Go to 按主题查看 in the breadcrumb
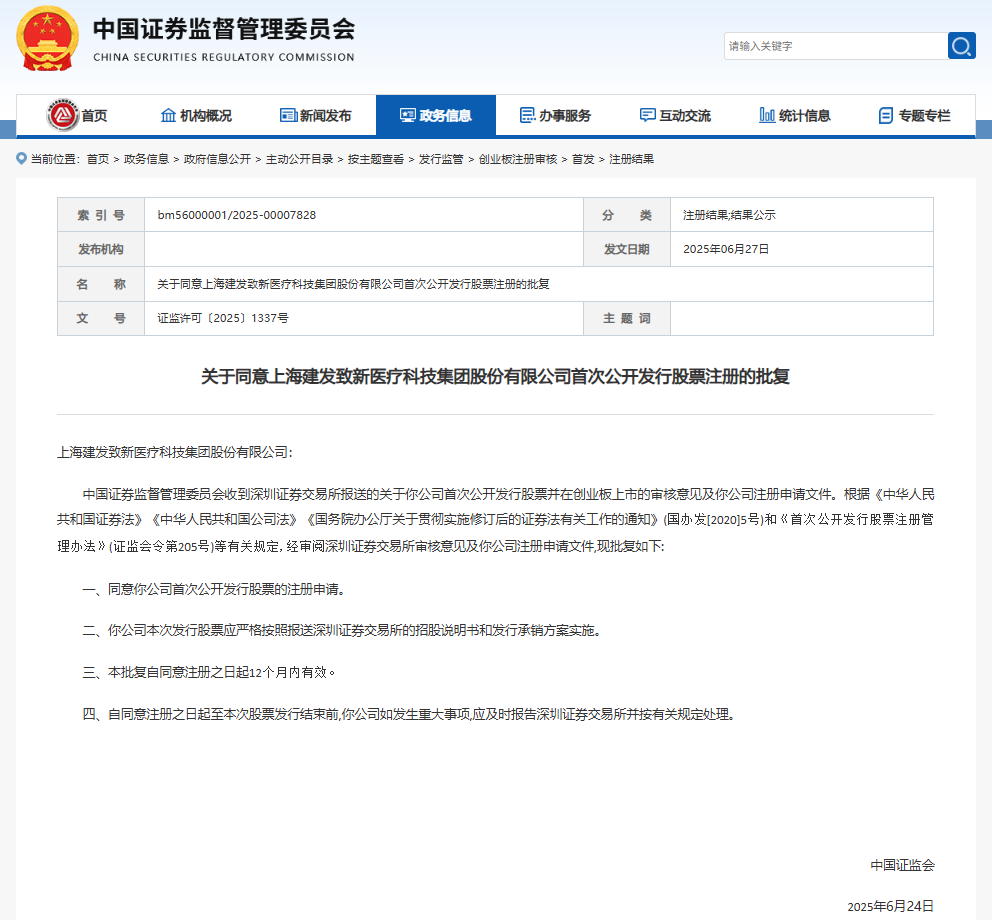This screenshot has height=920, width=992. coord(376,159)
